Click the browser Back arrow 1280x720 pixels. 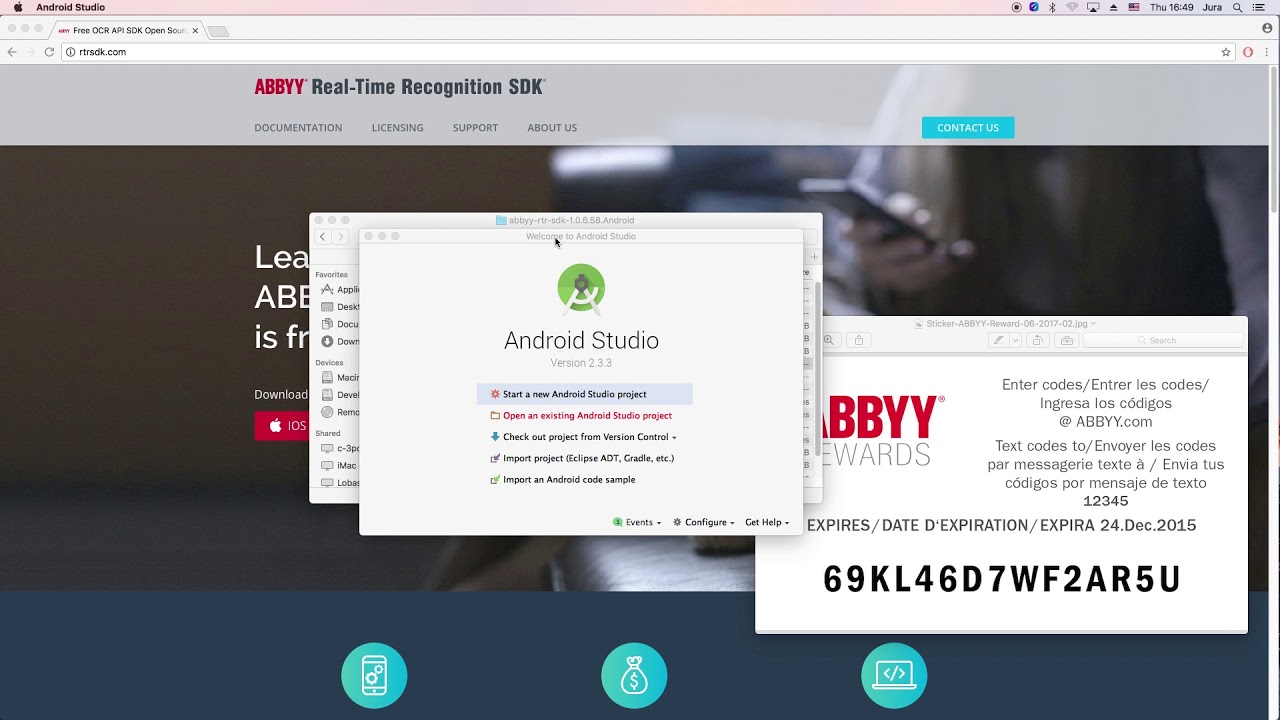pos(12,52)
